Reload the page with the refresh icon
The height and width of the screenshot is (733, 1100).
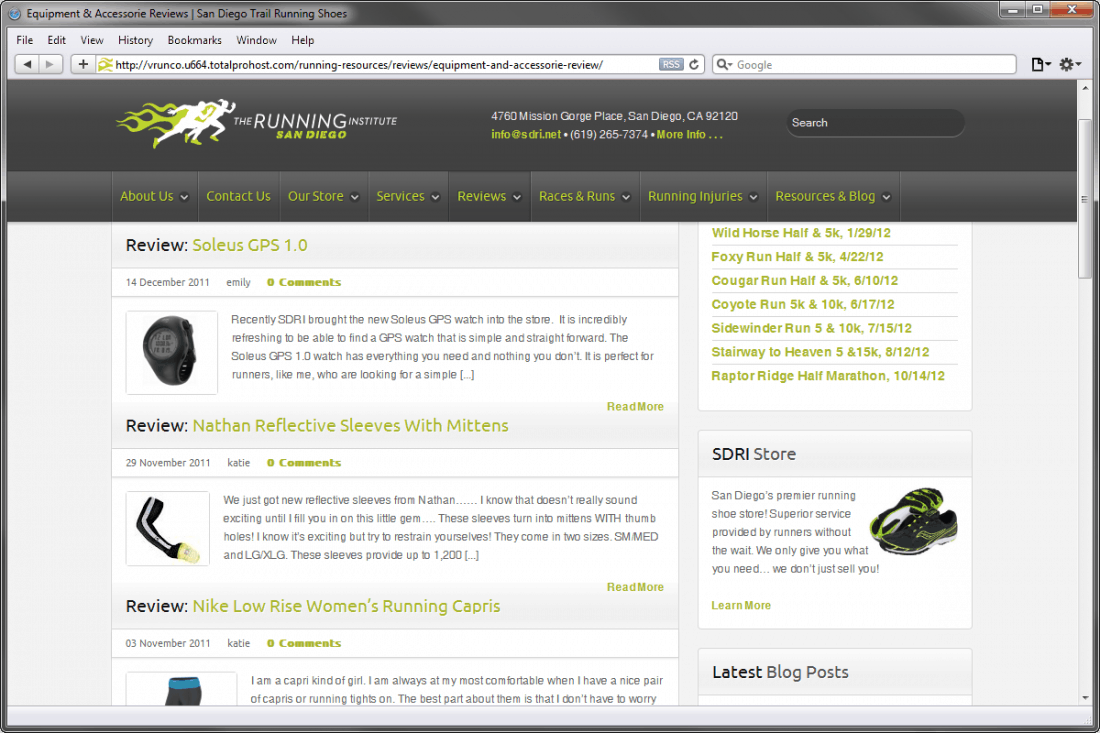click(x=695, y=65)
